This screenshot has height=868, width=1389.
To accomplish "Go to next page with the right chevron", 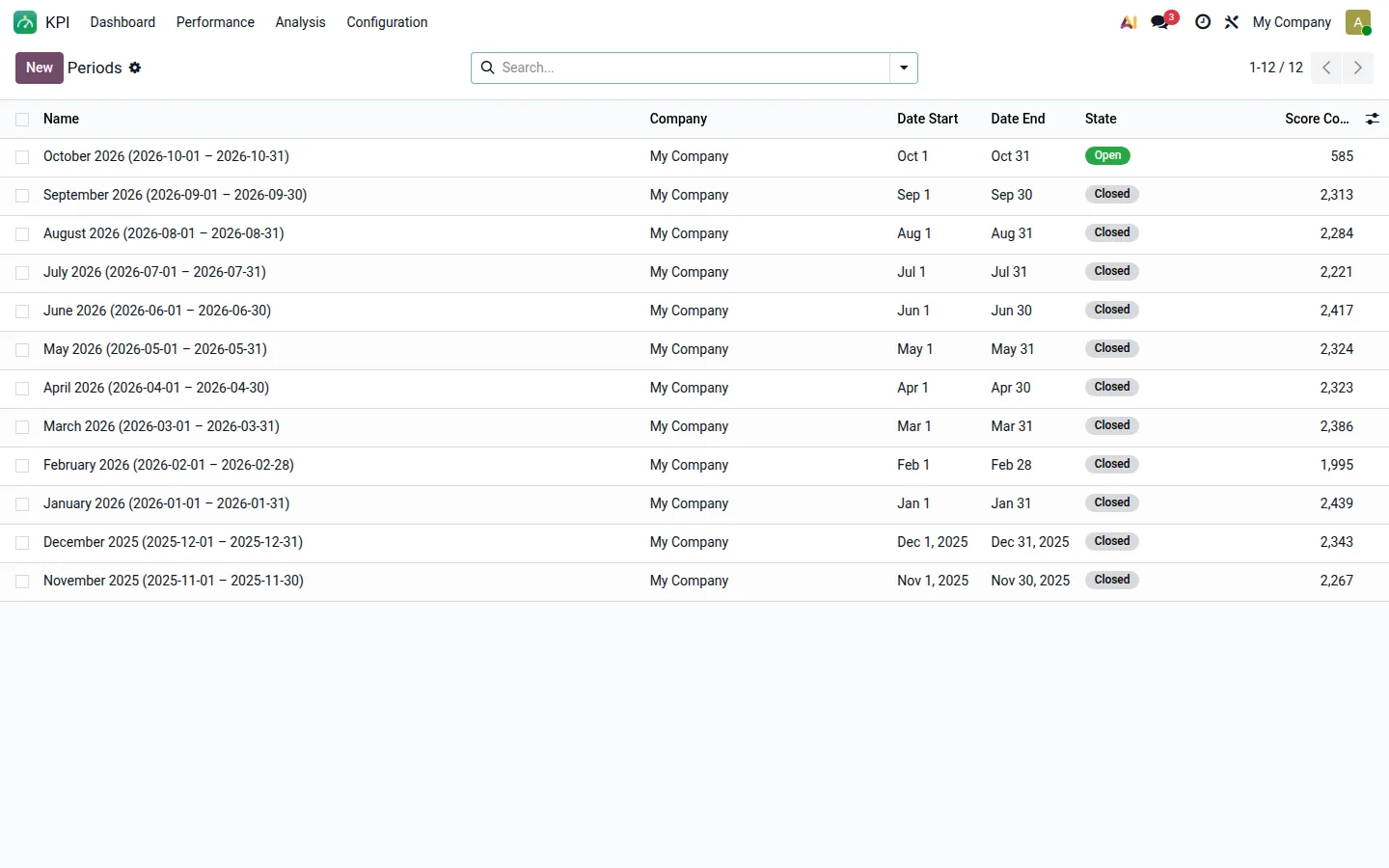I will point(1358,68).
